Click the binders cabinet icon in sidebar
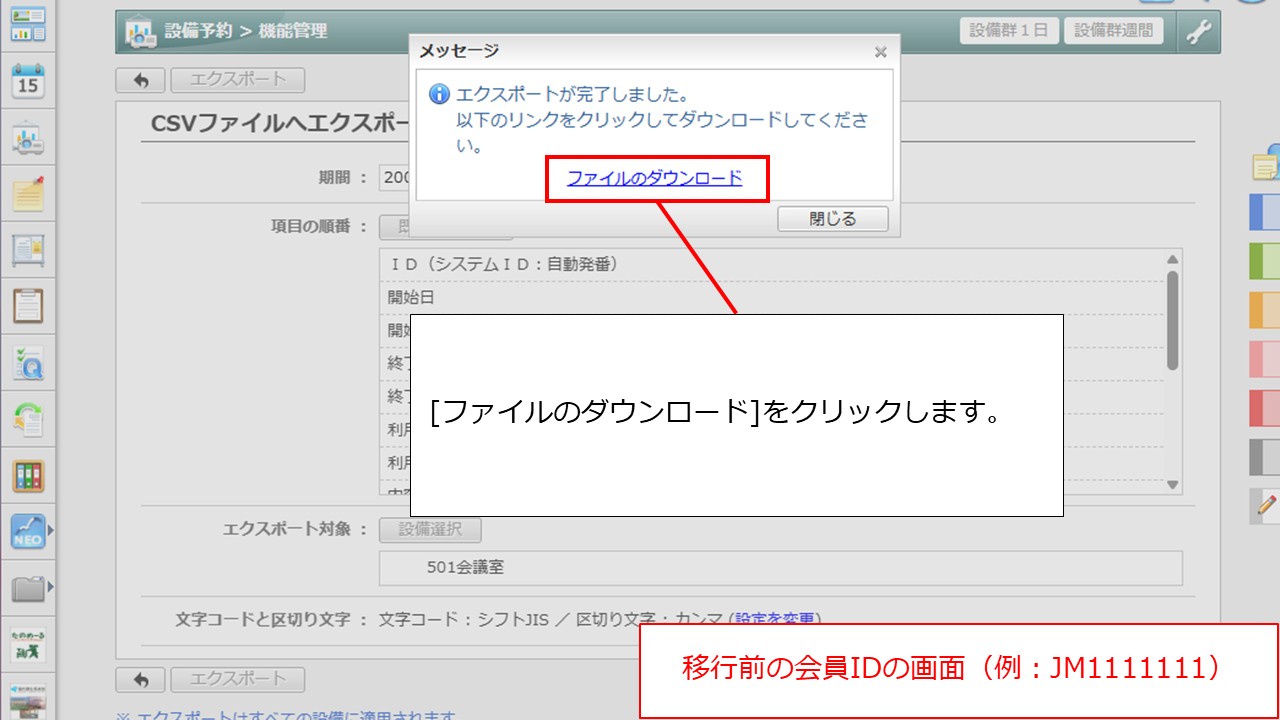1280x720 pixels. tap(28, 476)
